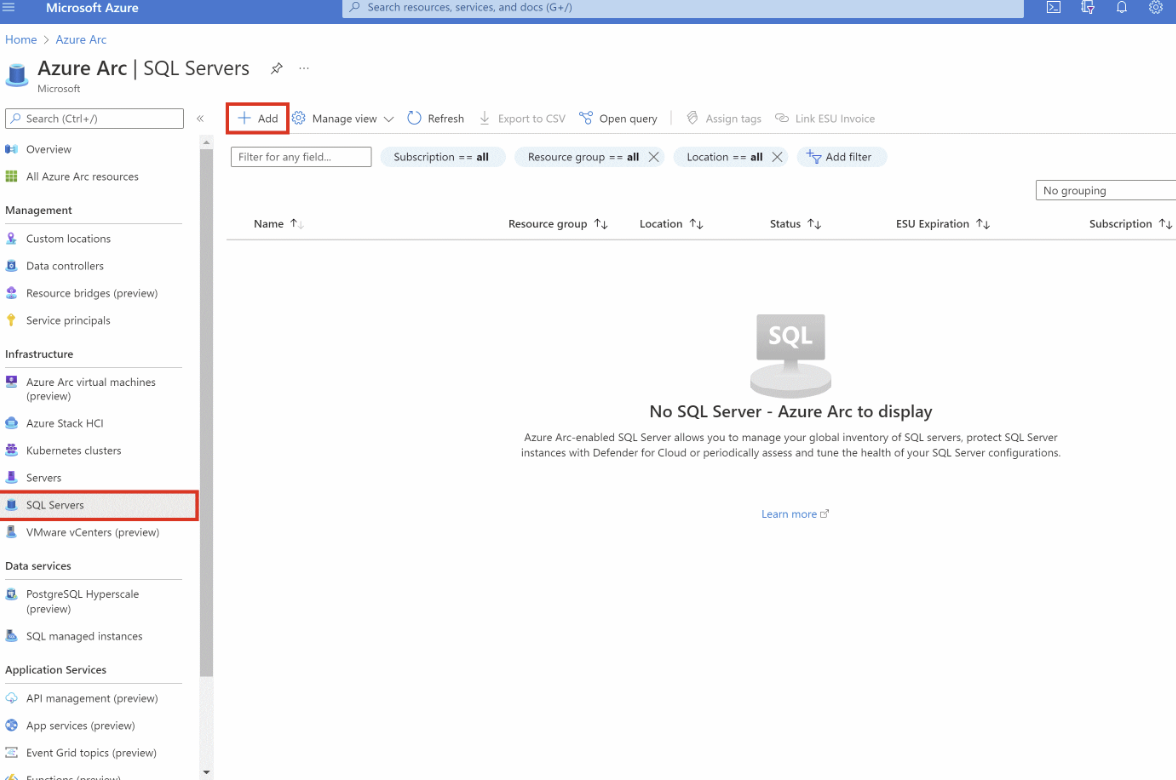1176x780 pixels.
Task: Click Open query
Action: [x=618, y=118]
